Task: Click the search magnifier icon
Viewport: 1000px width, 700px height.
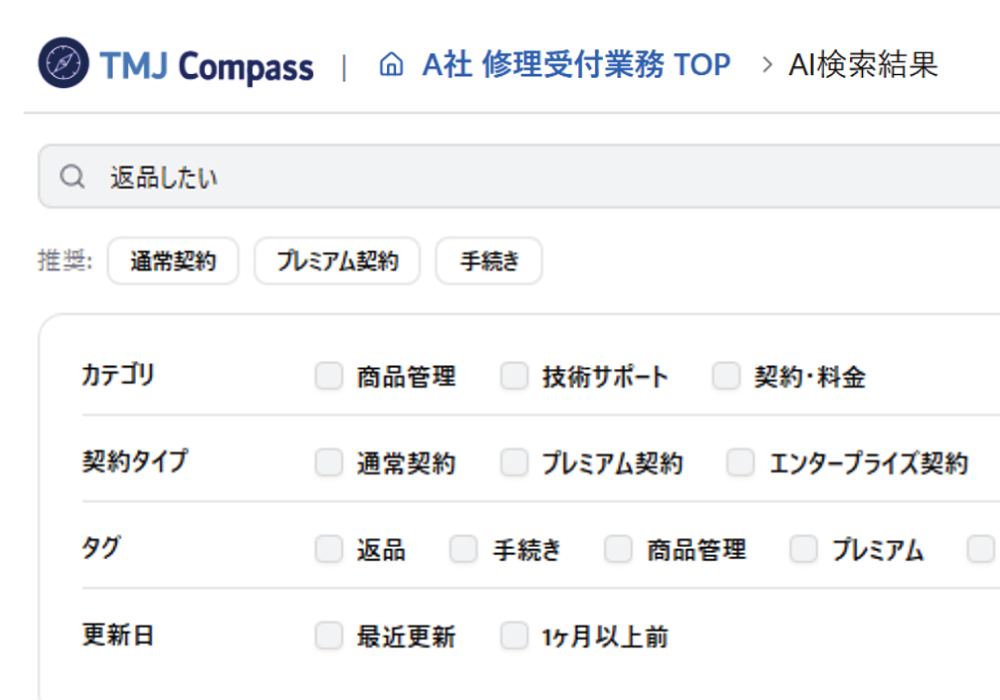Action: (x=72, y=177)
